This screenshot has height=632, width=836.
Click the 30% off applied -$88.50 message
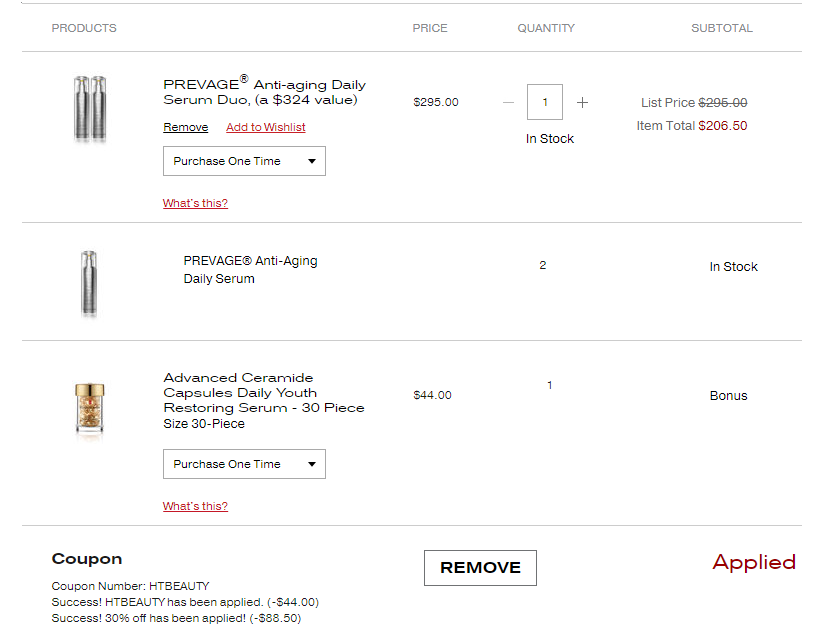[176, 618]
